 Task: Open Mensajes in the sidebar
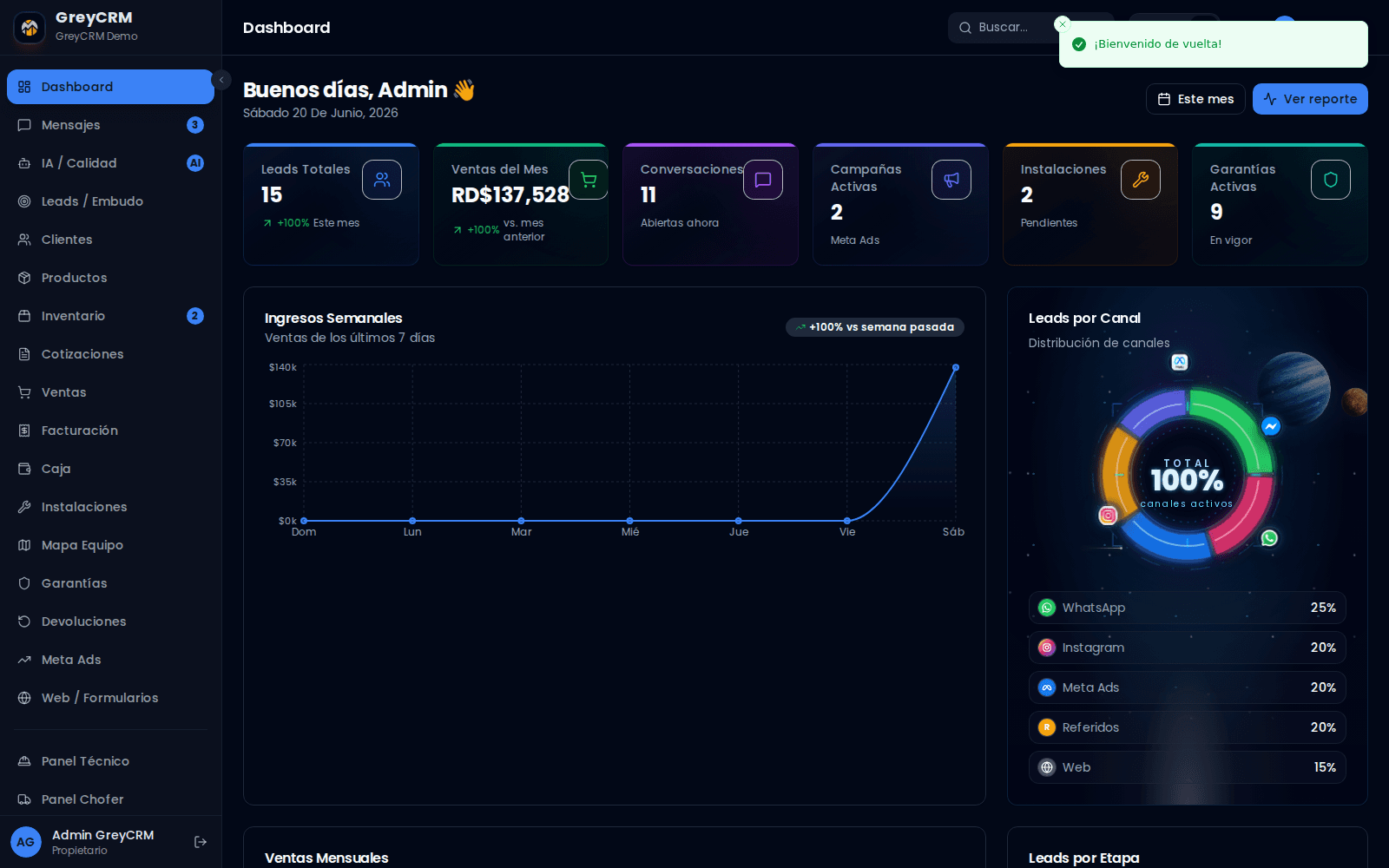pos(110,125)
